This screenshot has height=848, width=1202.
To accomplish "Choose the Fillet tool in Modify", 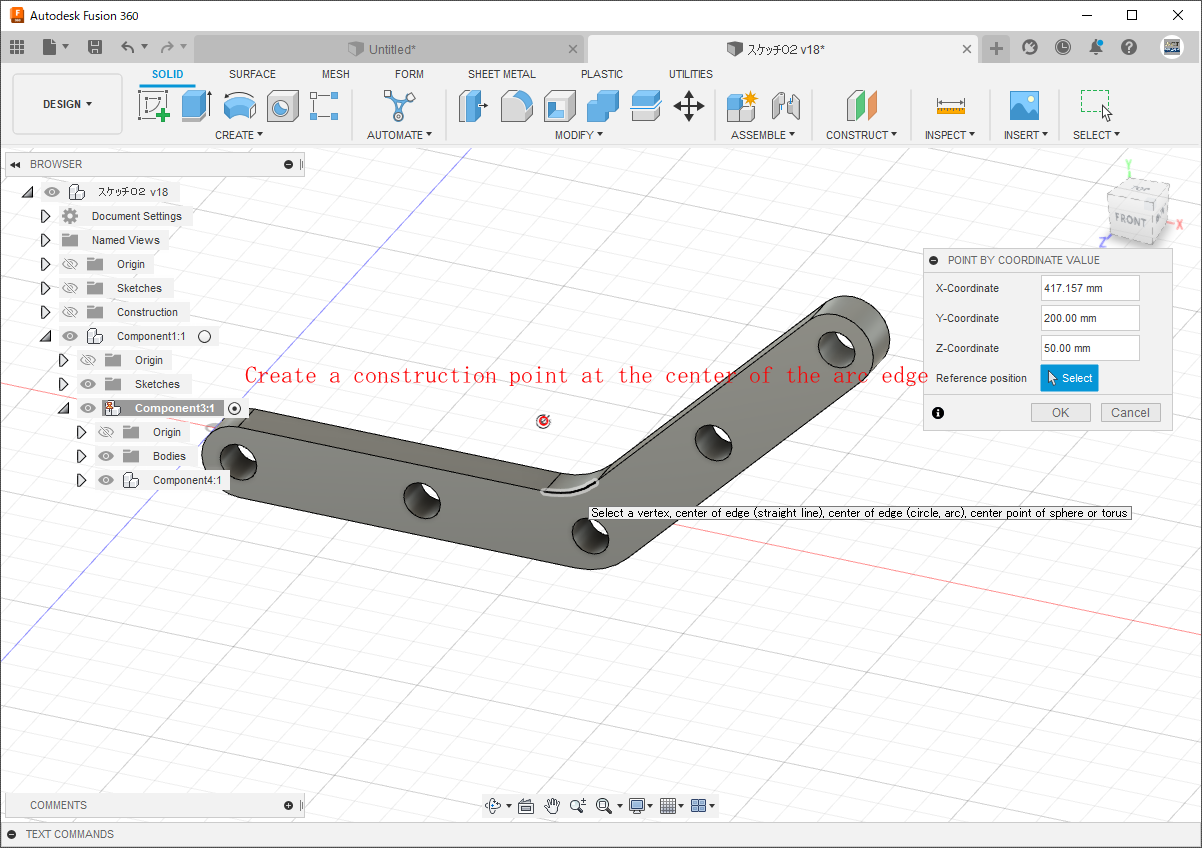I will 516,105.
